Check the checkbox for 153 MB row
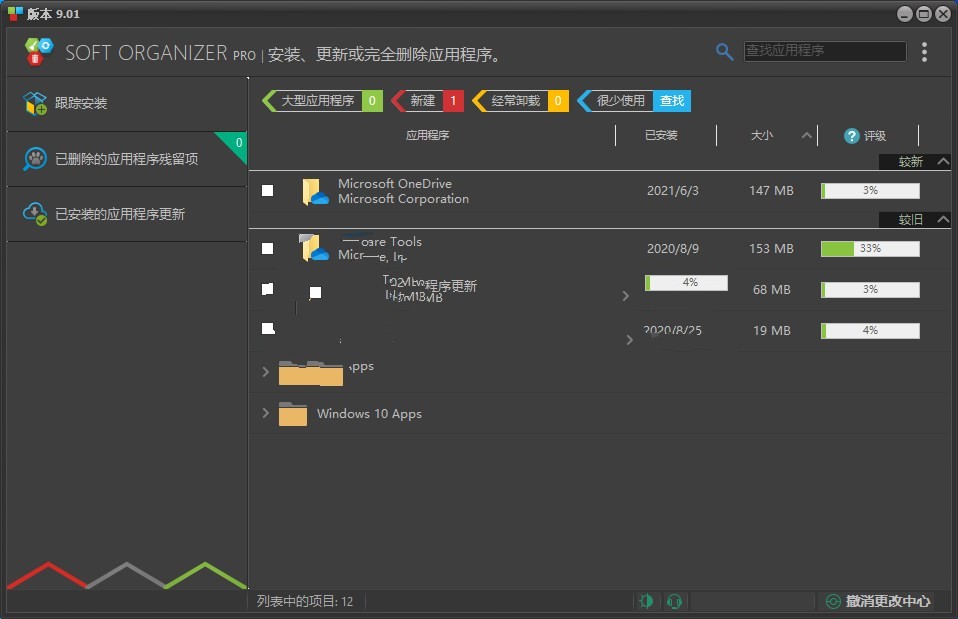Image resolution: width=958 pixels, height=619 pixels. [268, 249]
